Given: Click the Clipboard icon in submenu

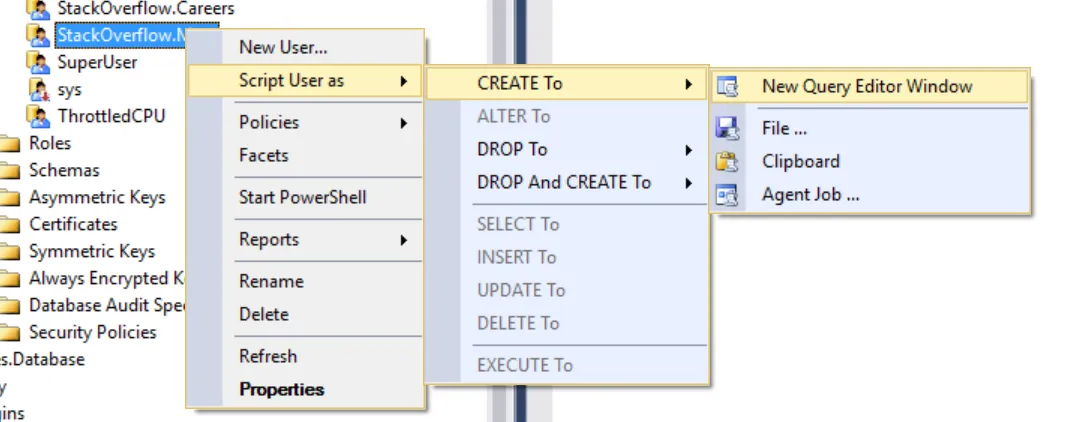Looking at the screenshot, I should (726, 161).
